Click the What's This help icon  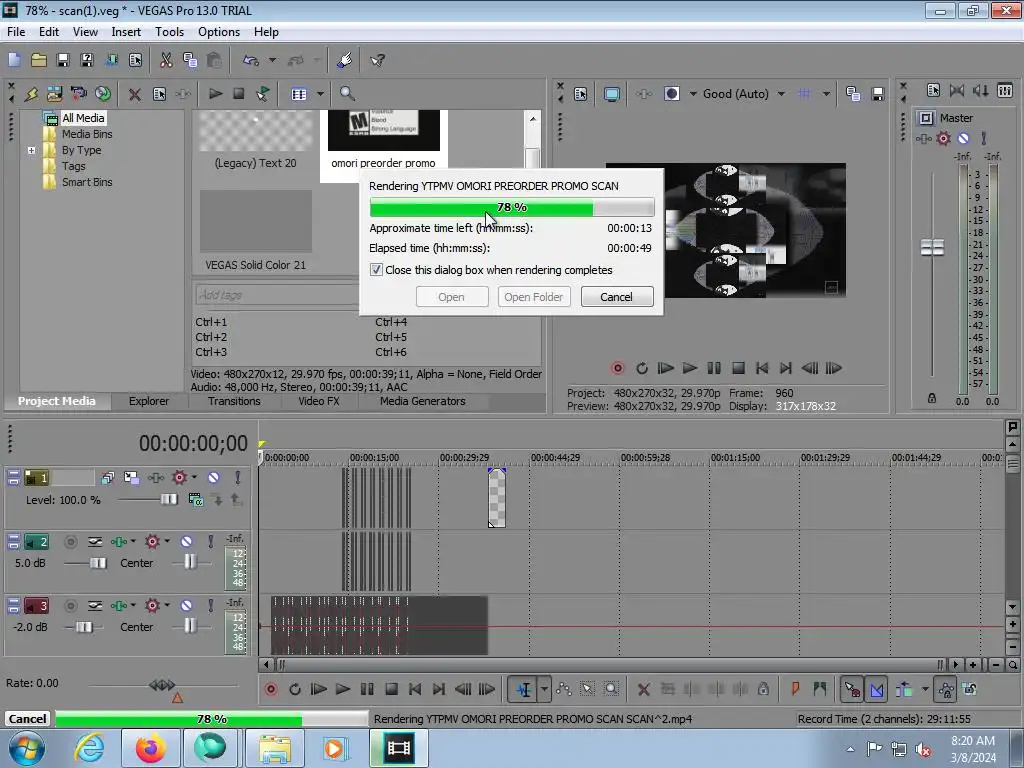(377, 60)
